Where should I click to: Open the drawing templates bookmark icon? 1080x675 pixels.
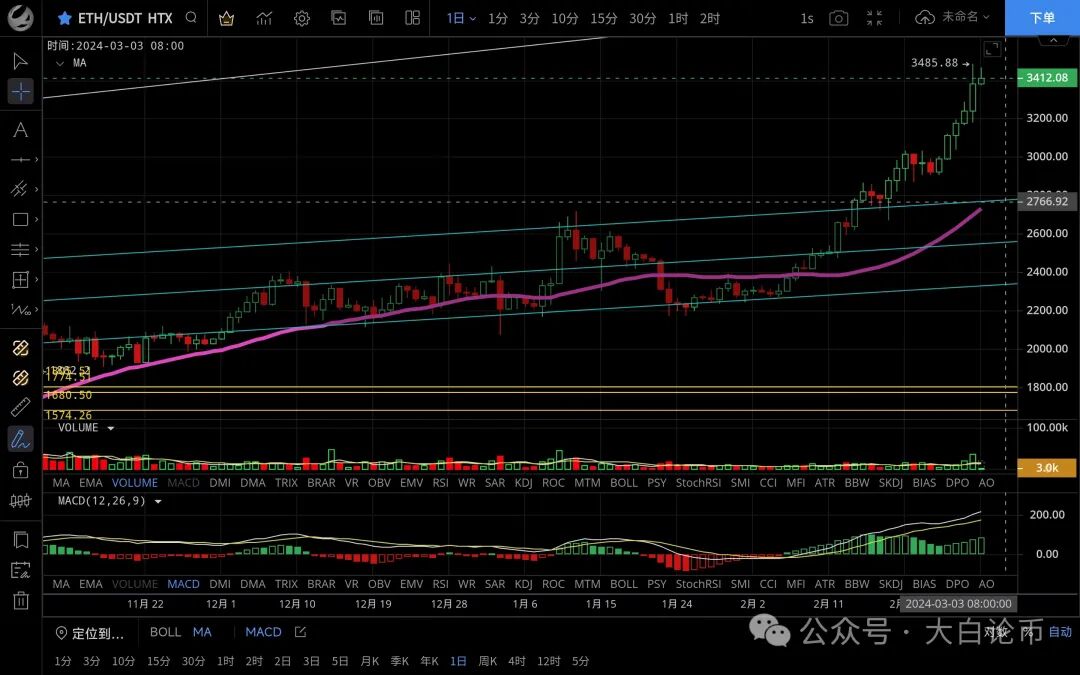(x=21, y=540)
